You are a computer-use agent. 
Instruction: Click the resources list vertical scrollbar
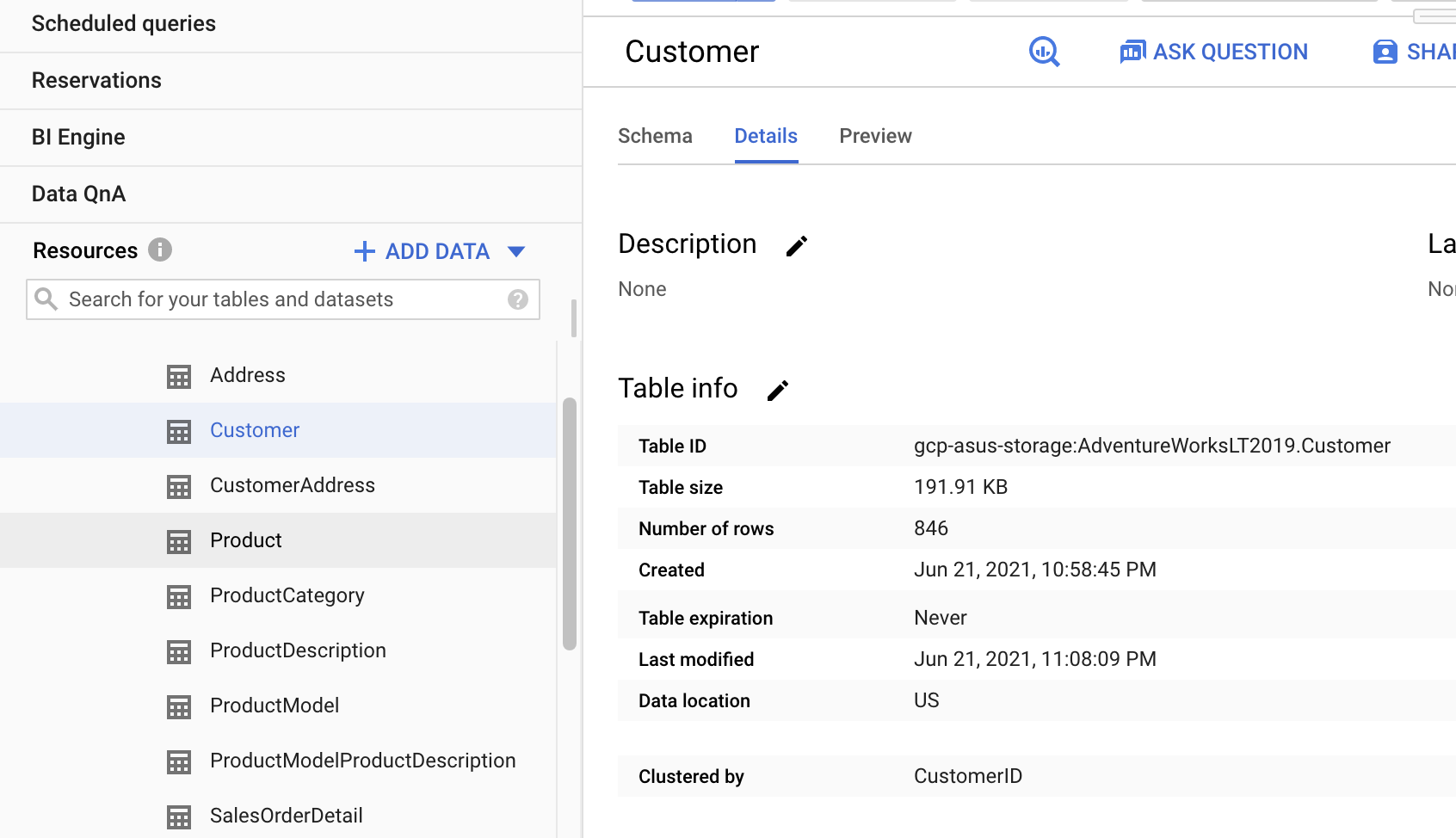coord(569,523)
